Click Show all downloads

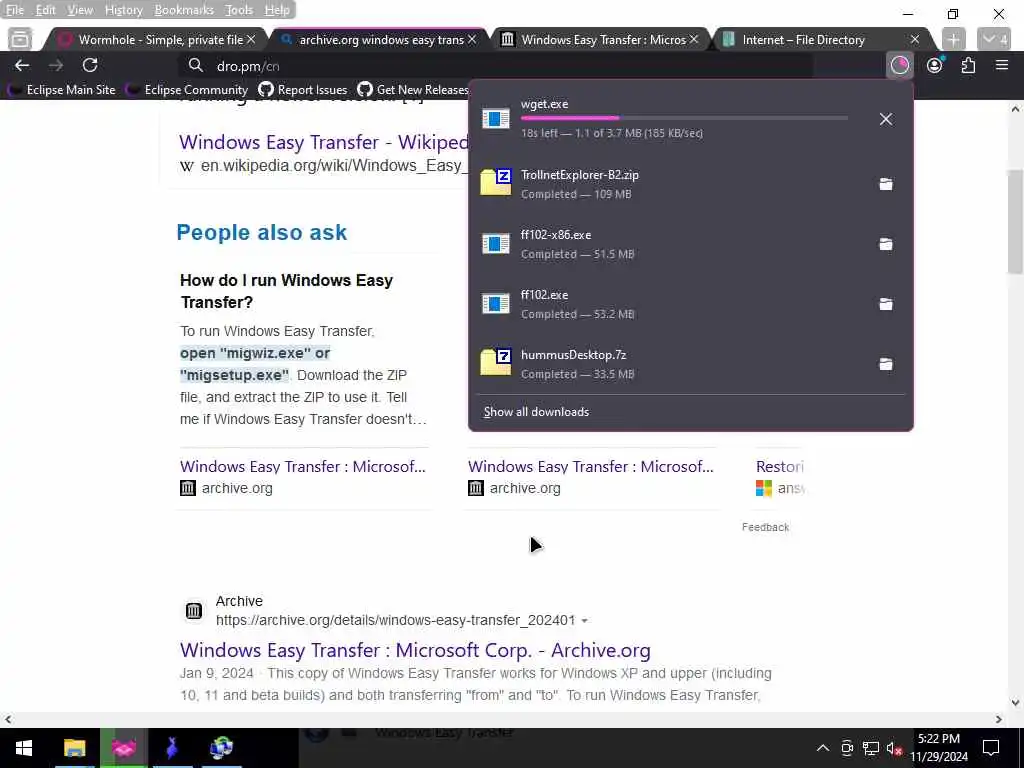pyautogui.click(x=536, y=412)
